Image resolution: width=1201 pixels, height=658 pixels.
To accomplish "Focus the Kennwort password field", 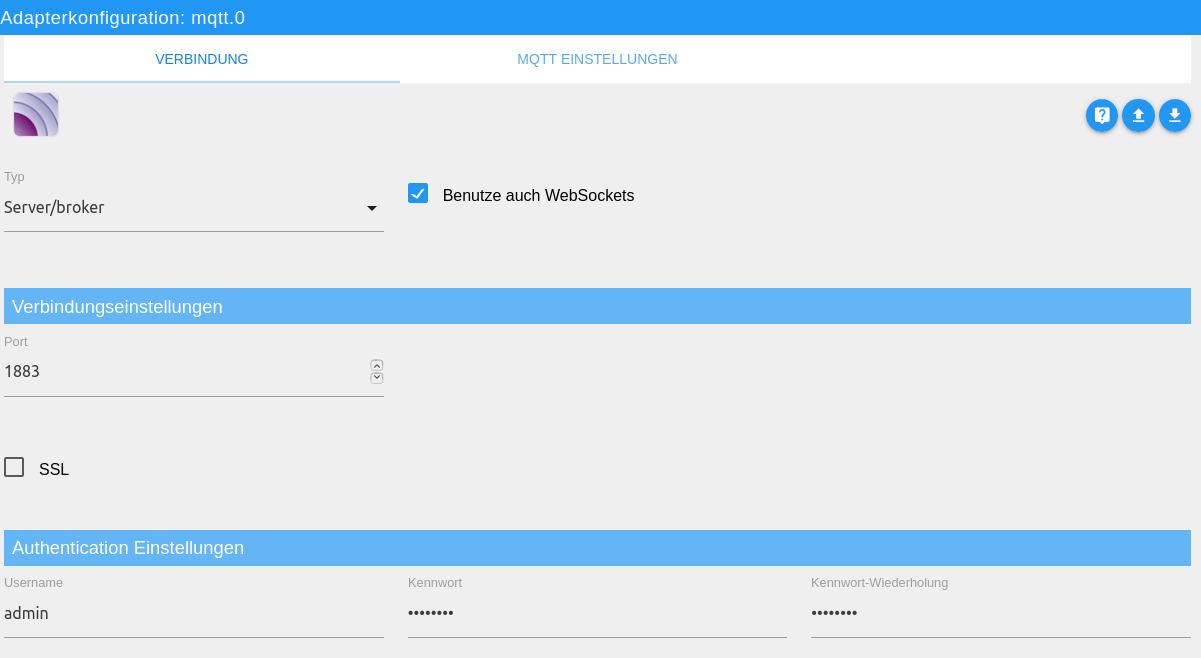I will [x=597, y=614].
